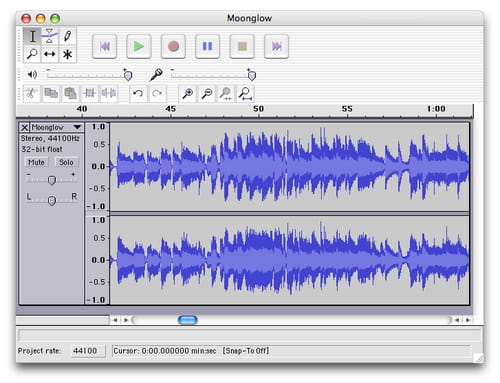Screen dimensions: 500x383
Task: Select the Envelope tool
Action: pos(49,36)
